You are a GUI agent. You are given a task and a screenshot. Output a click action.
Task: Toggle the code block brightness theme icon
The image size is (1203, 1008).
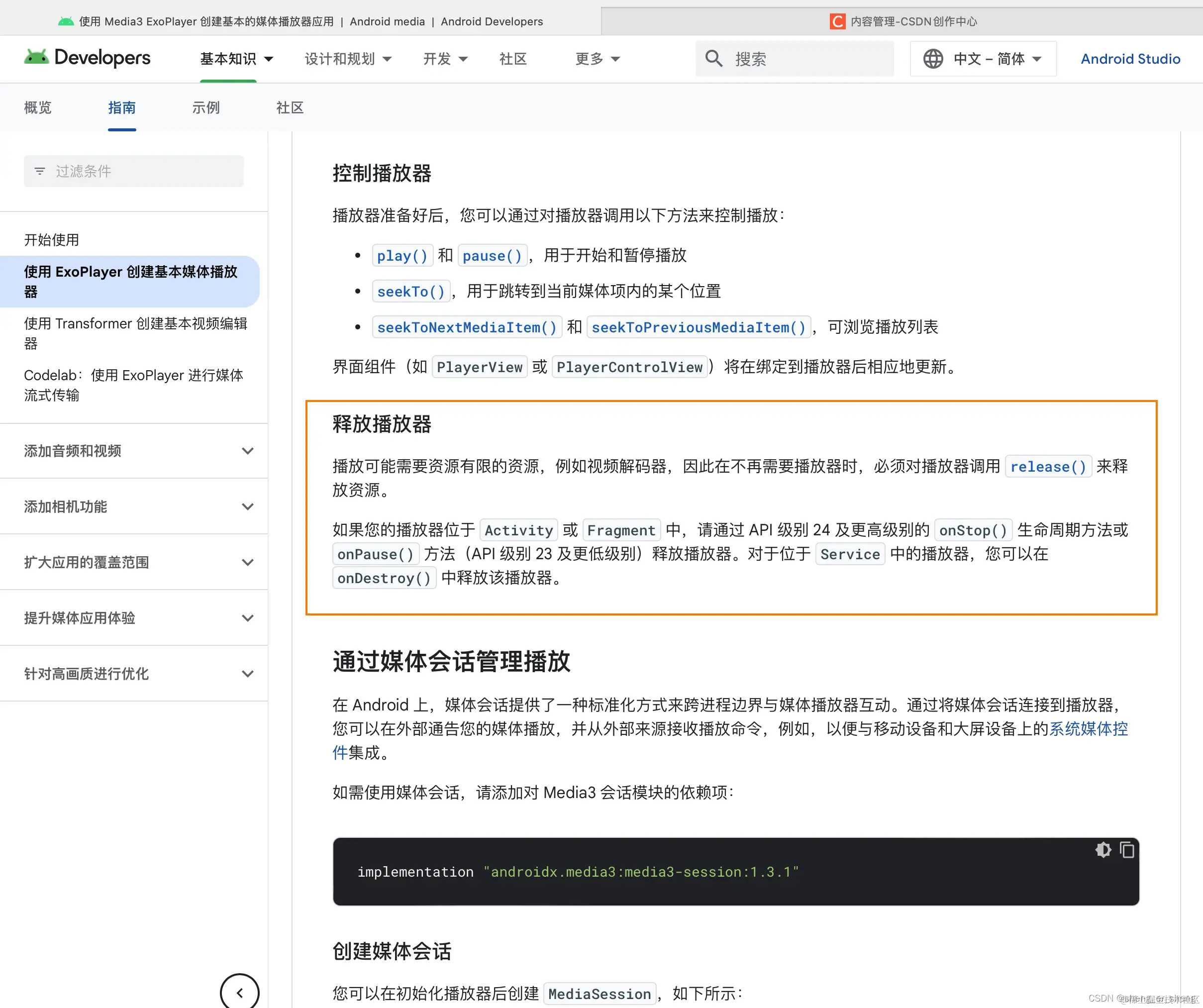pos(1103,850)
